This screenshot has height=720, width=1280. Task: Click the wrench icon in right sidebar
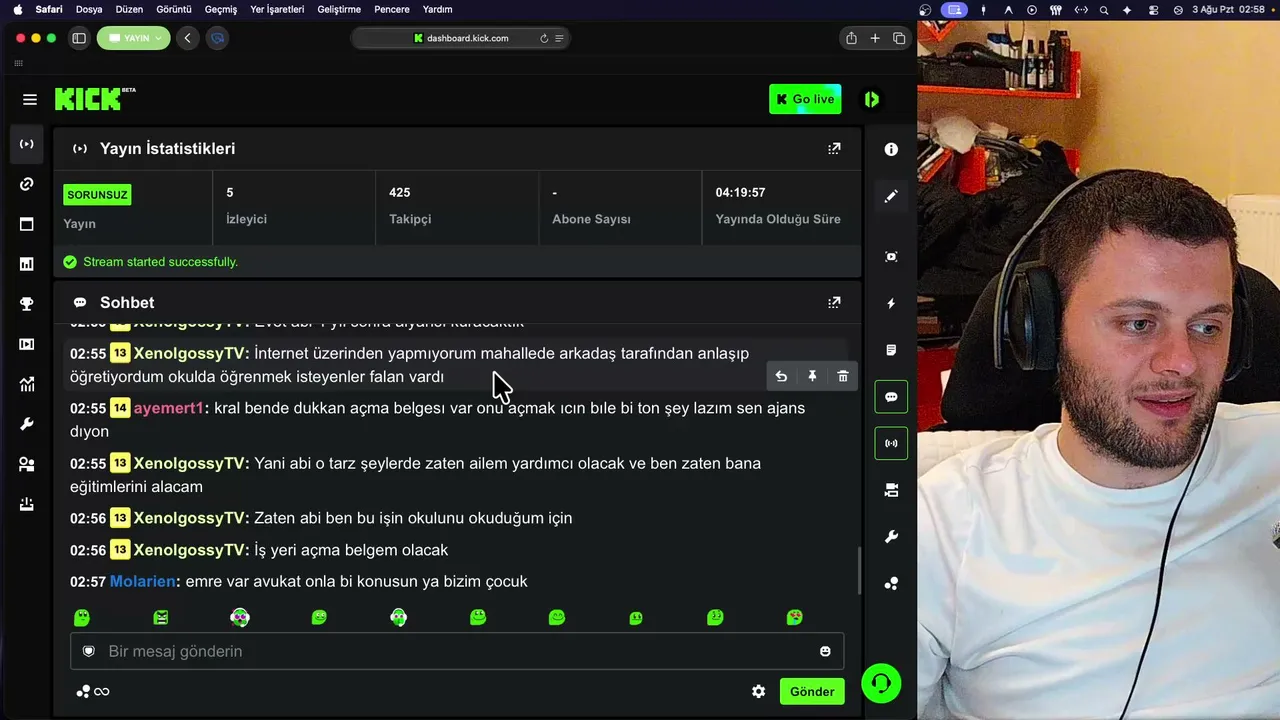tap(891, 537)
